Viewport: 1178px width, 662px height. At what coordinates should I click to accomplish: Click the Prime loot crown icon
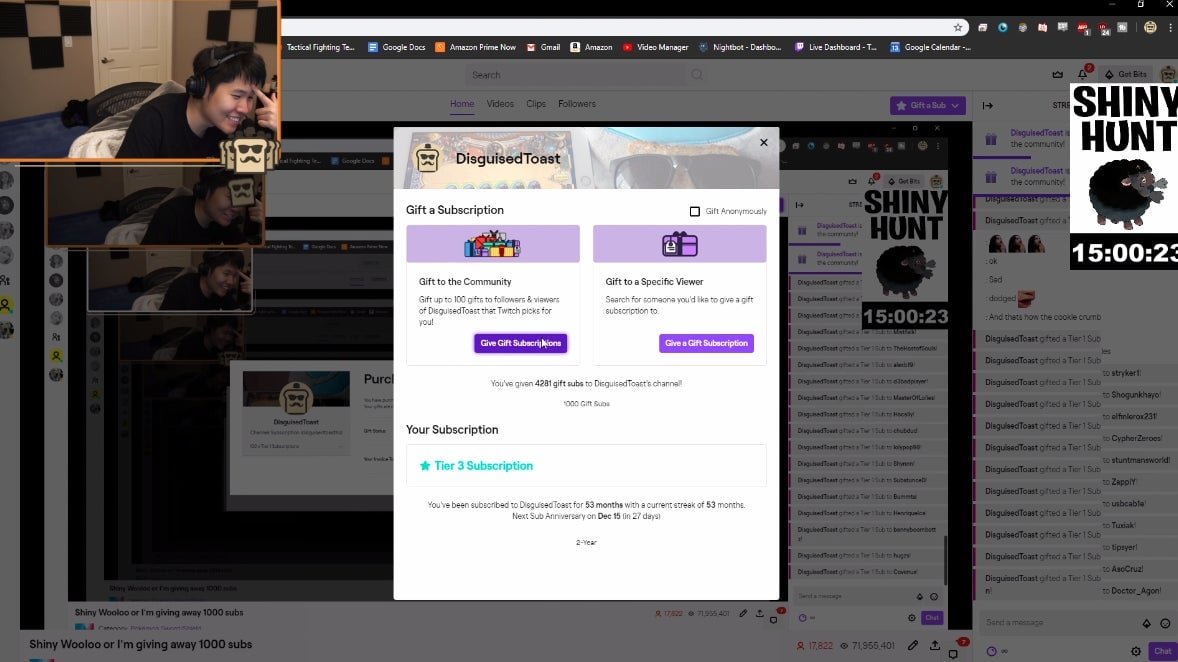[x=1058, y=74]
